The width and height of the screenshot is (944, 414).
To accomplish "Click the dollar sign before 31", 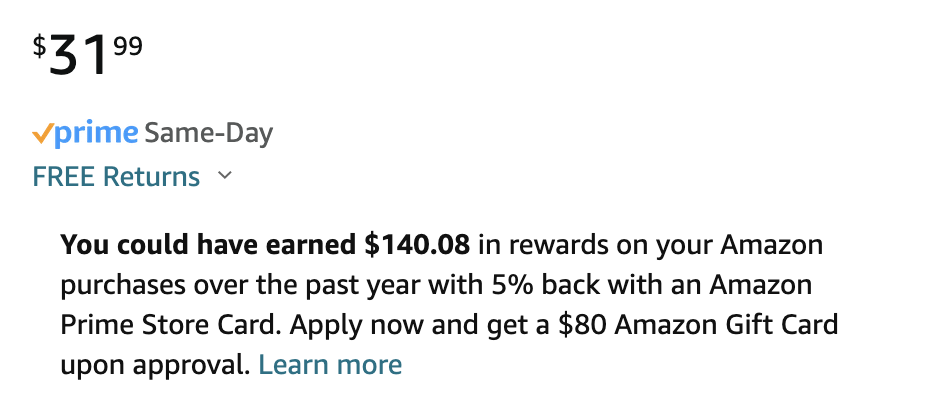I will [x=39, y=46].
